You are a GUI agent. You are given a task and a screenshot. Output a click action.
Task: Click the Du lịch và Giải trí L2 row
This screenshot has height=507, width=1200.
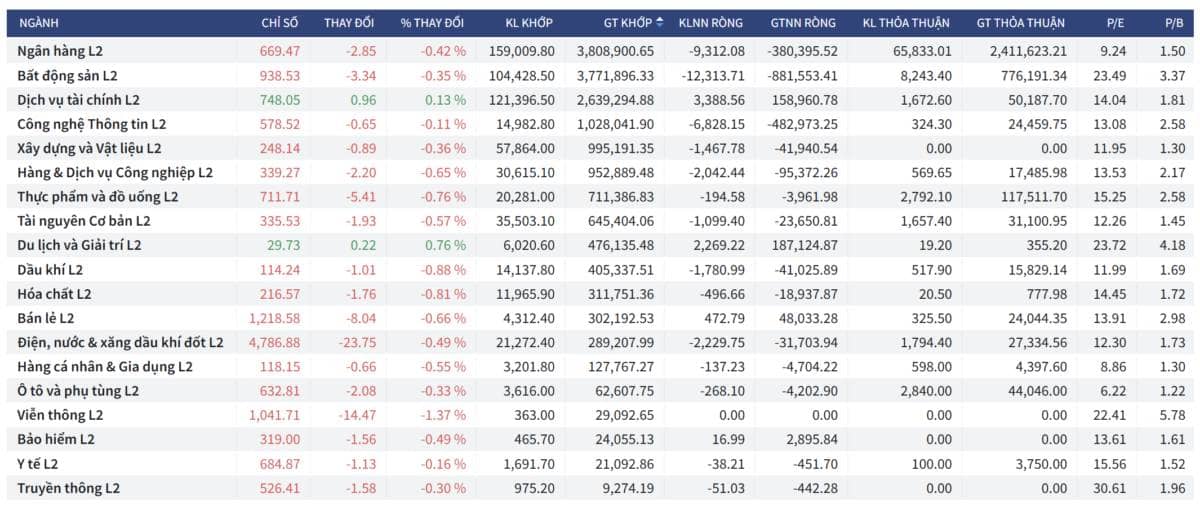pyautogui.click(x=600, y=245)
